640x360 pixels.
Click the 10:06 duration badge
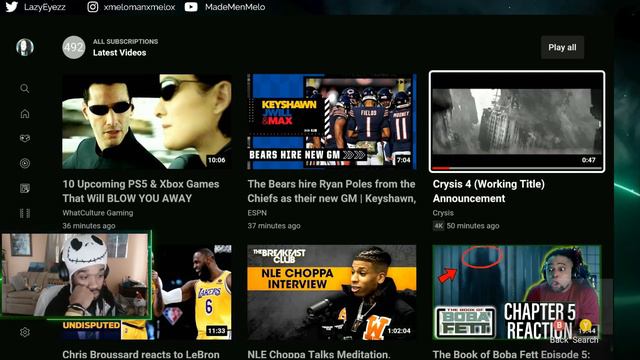(216, 160)
